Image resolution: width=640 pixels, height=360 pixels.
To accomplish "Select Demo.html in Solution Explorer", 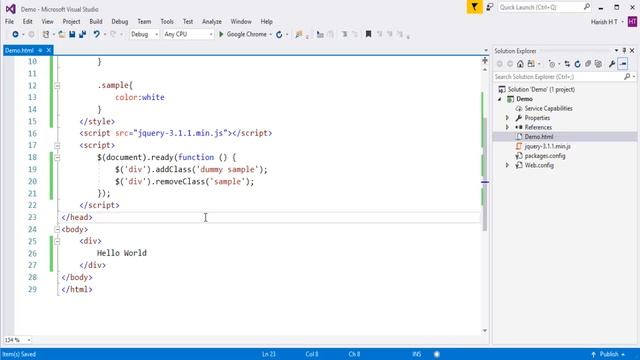I will coord(539,137).
